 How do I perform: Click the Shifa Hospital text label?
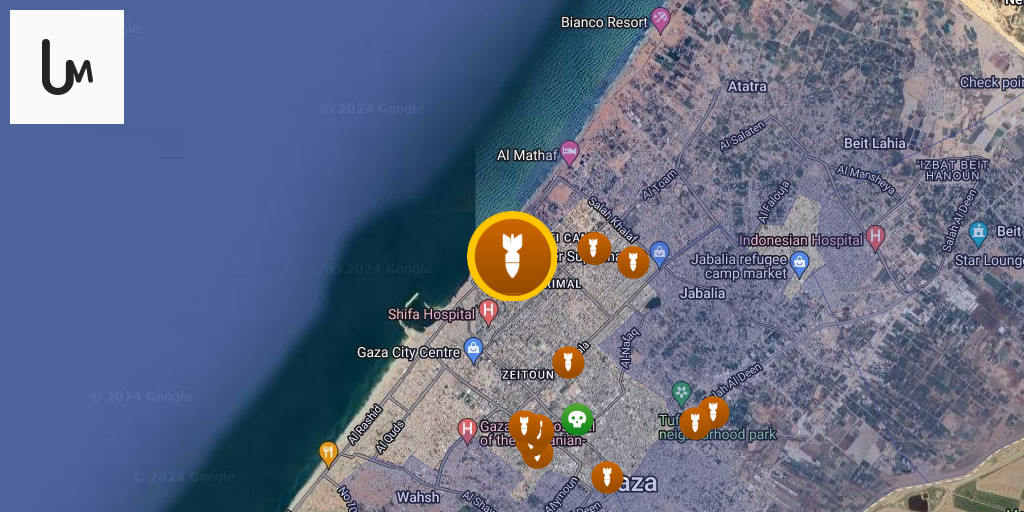pyautogui.click(x=432, y=314)
